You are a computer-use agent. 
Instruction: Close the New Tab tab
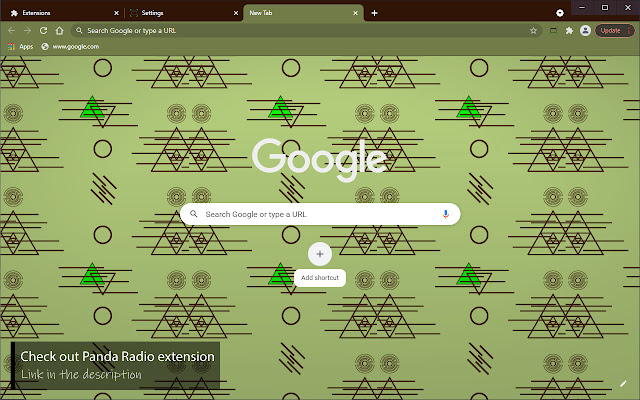(x=356, y=13)
